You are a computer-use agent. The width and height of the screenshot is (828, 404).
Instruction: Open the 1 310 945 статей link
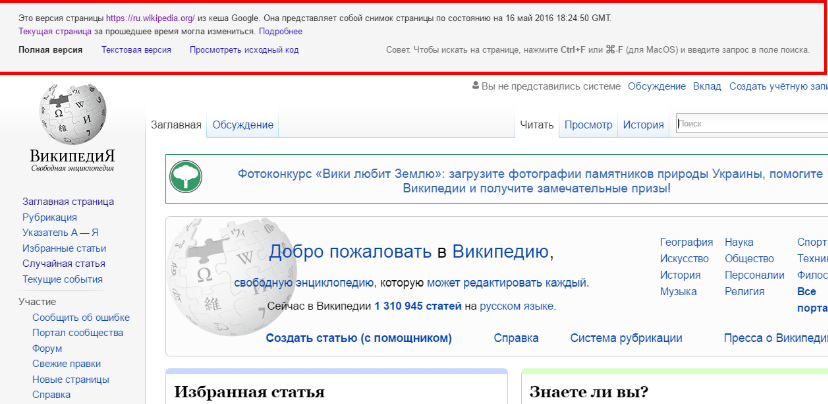click(x=418, y=306)
